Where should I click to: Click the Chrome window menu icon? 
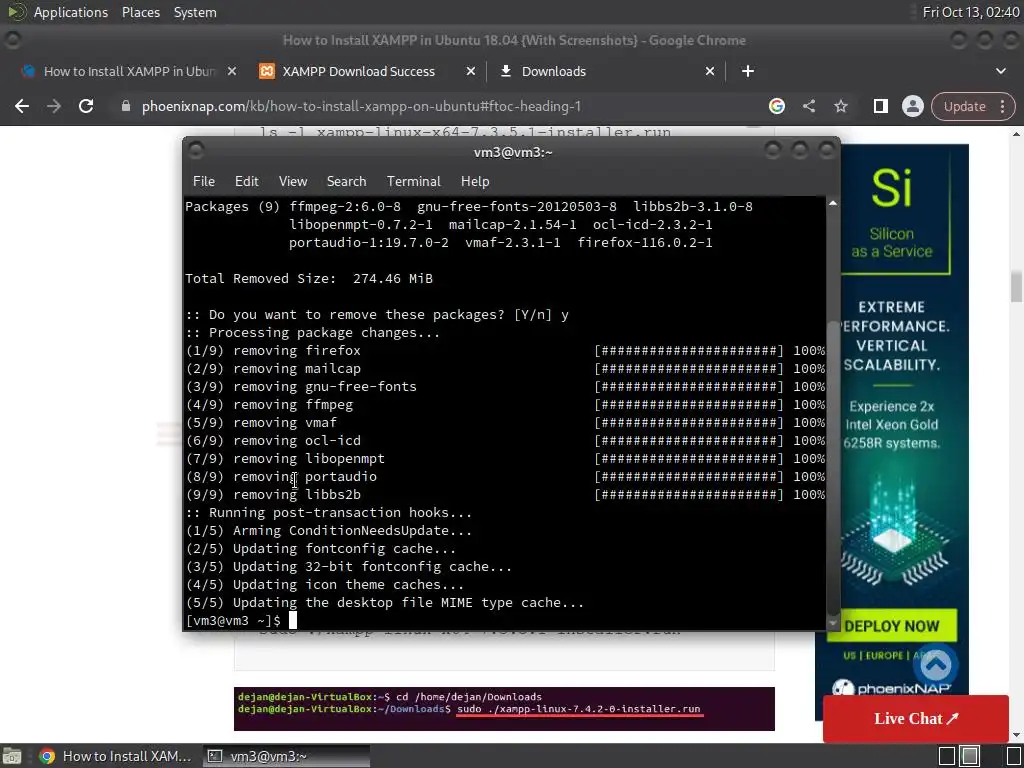(x=12, y=40)
